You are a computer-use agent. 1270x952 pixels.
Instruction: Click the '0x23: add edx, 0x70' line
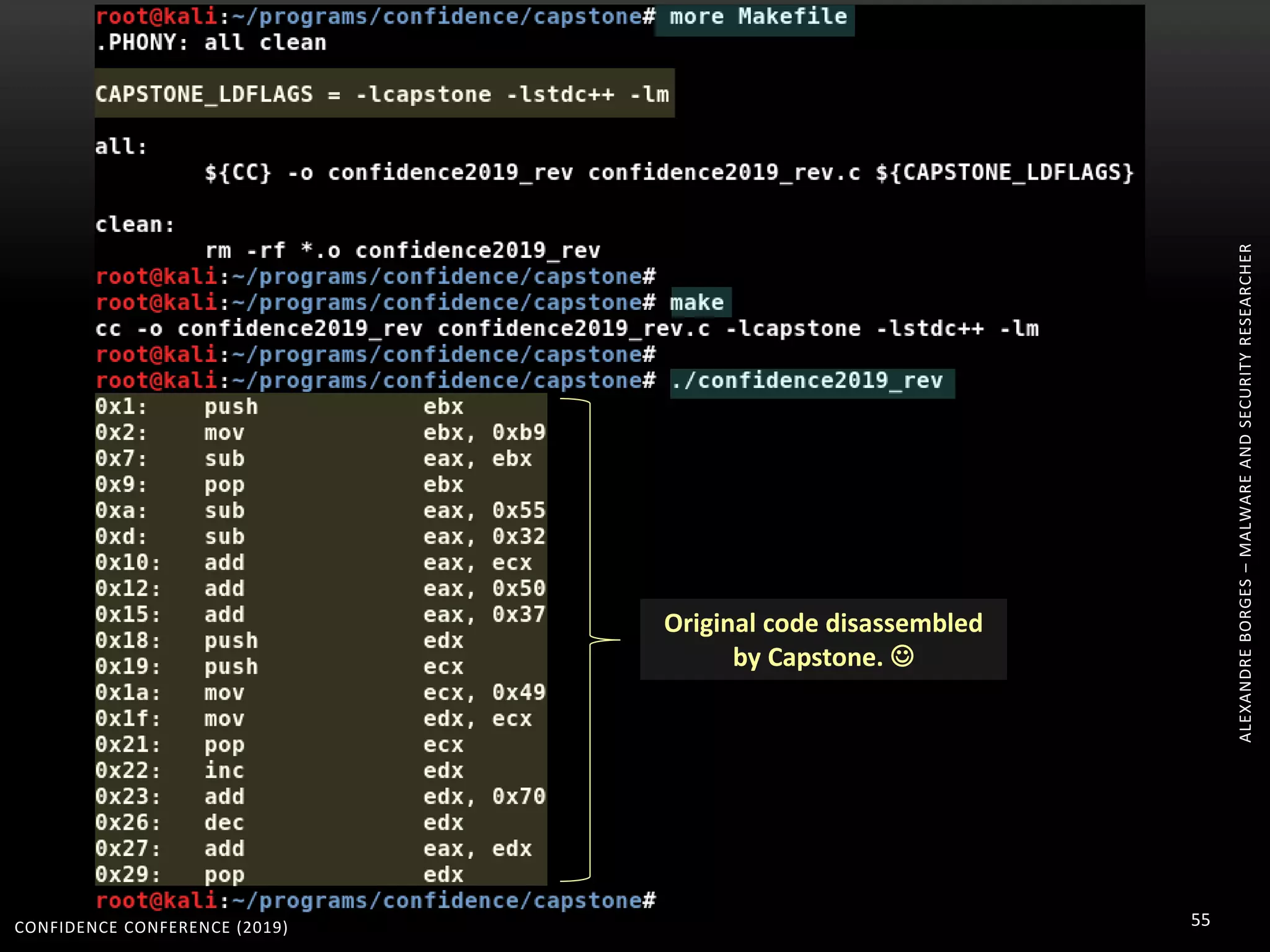(321, 797)
